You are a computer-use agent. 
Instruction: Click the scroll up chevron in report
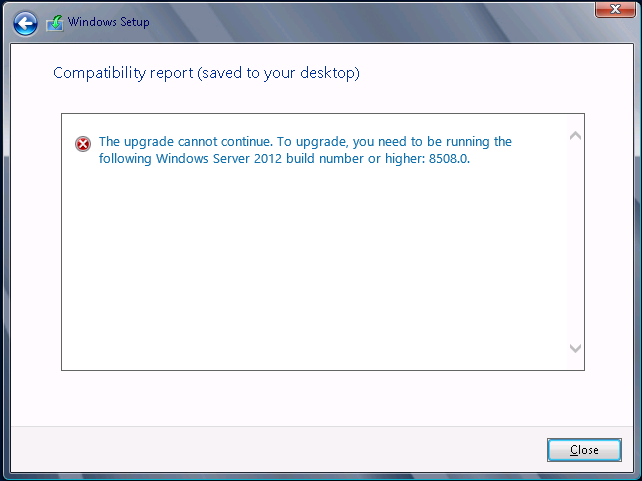[575, 135]
